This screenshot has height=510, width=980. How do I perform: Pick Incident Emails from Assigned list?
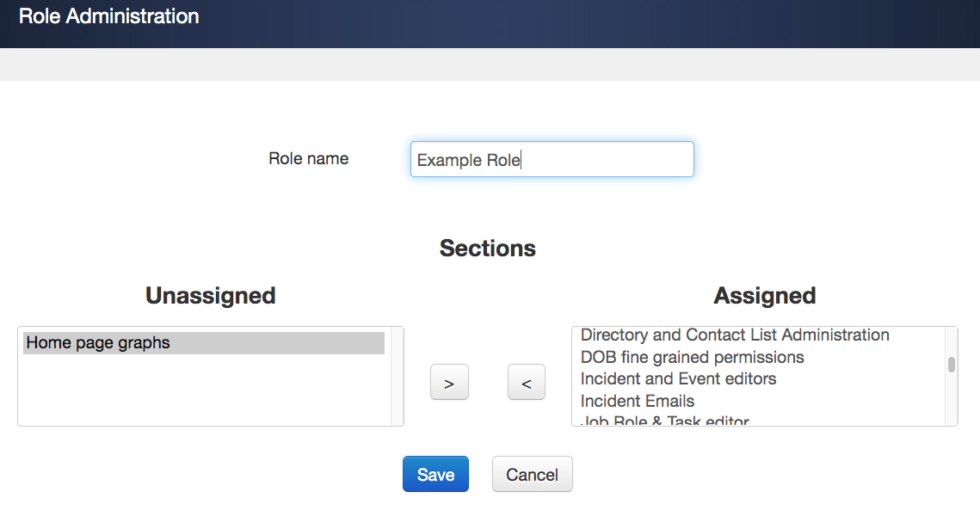637,401
